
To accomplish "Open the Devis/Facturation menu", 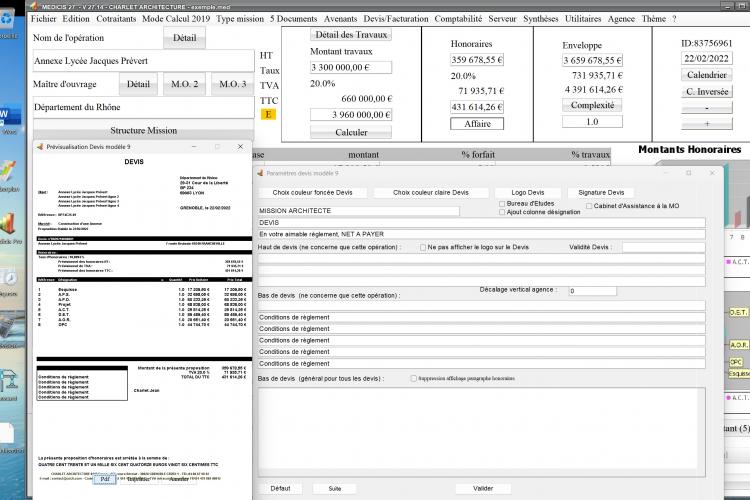I will [396, 19].
